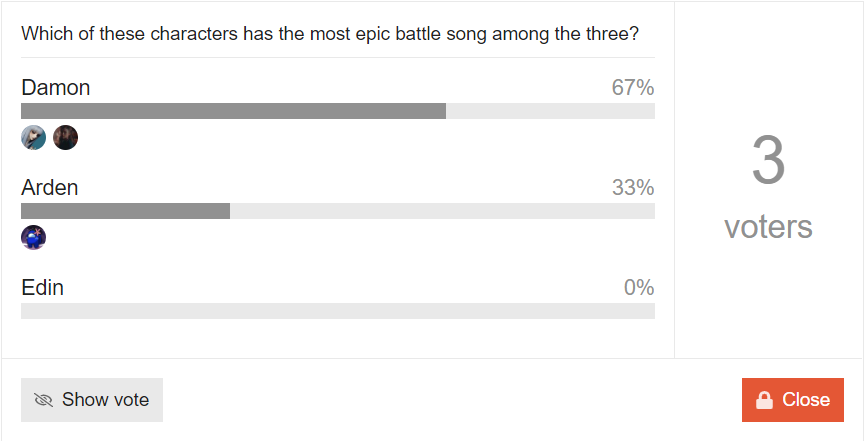Click the crossed-out eye icon beside Show vote
This screenshot has width=865, height=441.
43,400
